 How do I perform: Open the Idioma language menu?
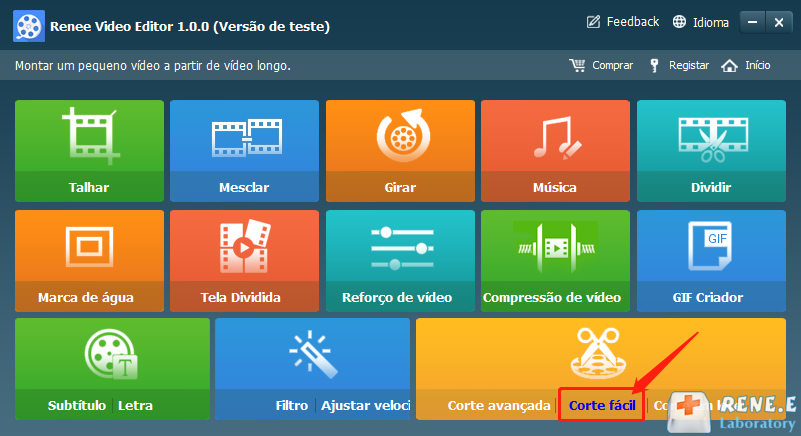(x=711, y=22)
